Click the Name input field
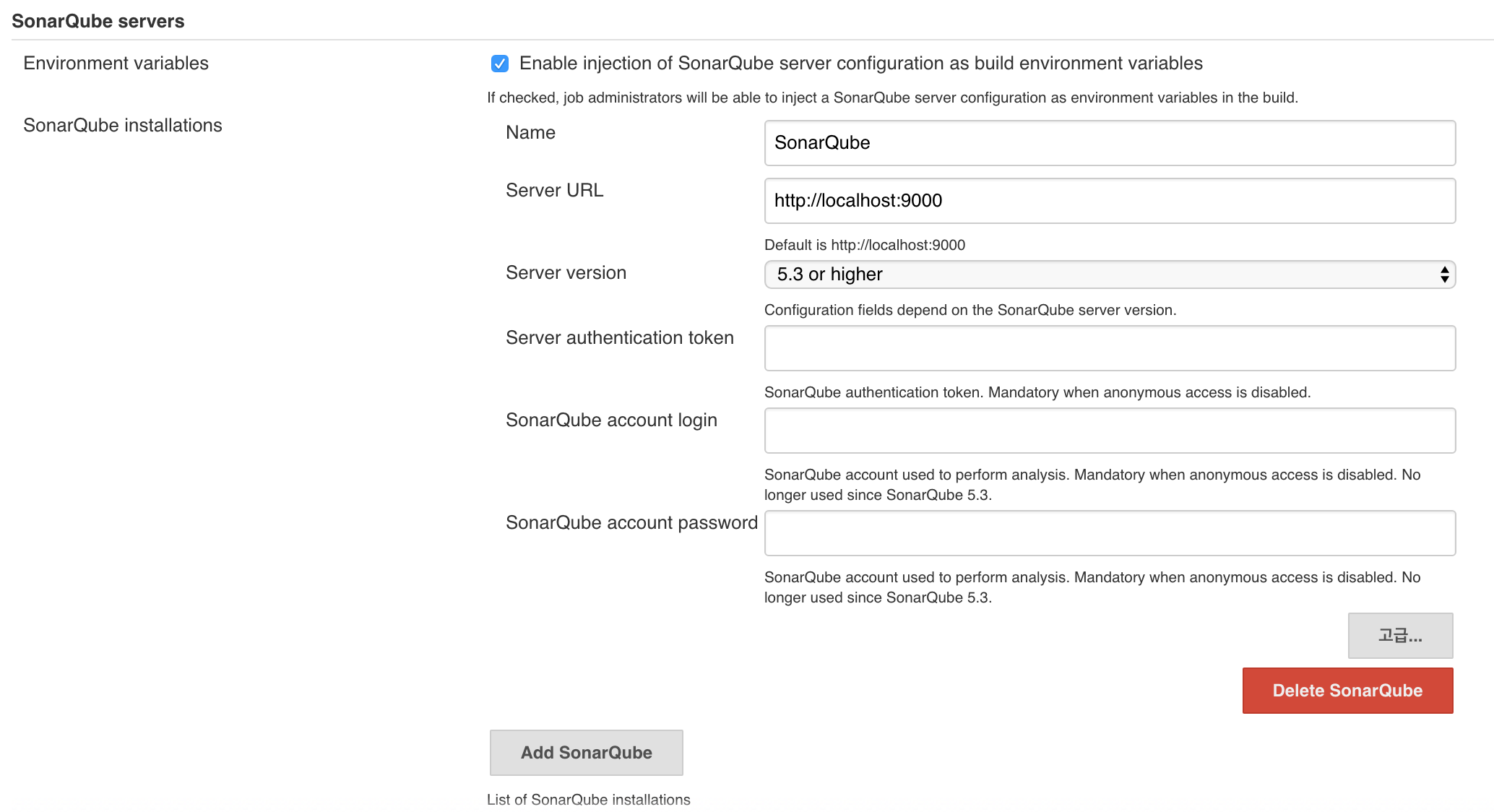The image size is (1494, 812). tap(1109, 143)
